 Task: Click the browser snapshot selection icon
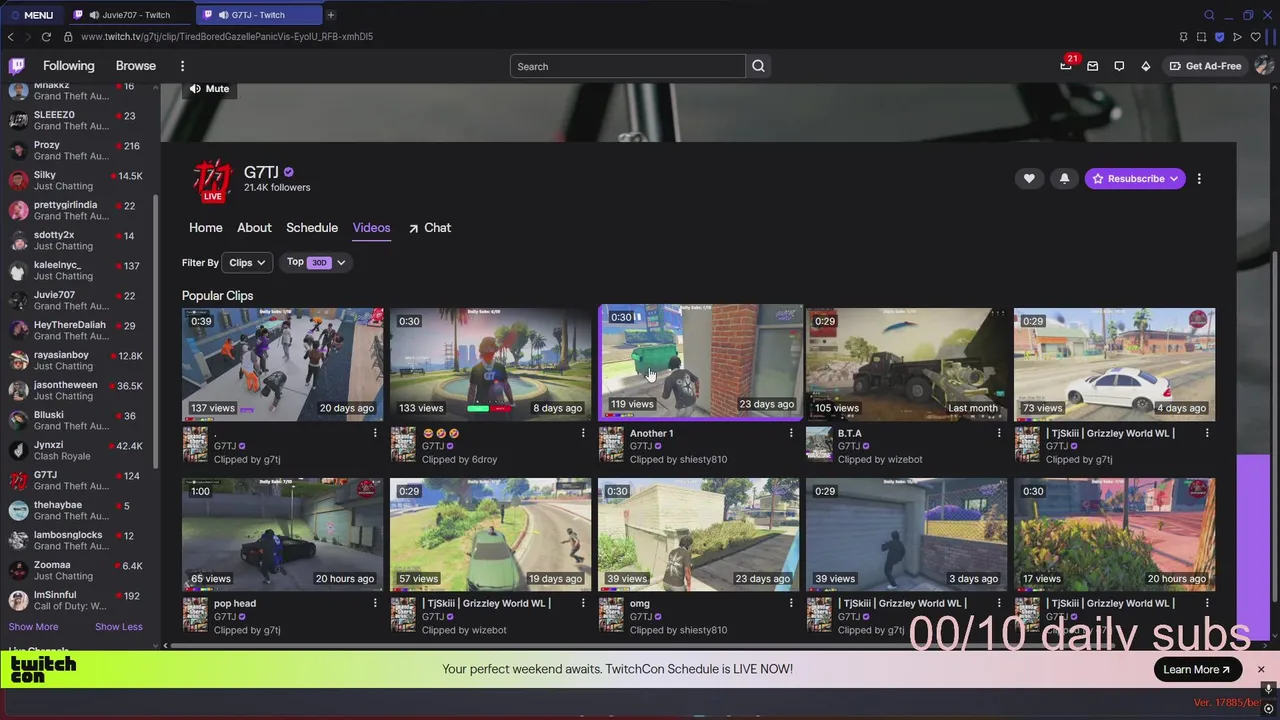click(1201, 37)
